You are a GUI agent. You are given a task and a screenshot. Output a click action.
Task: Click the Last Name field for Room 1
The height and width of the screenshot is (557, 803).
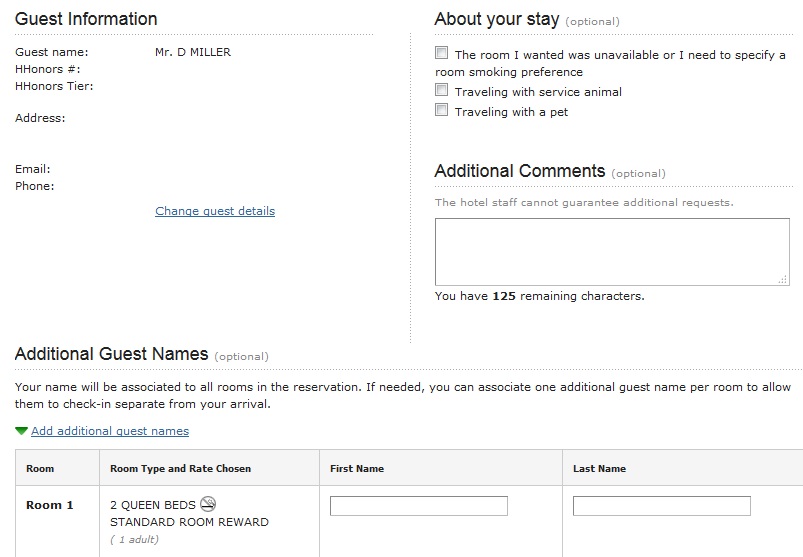click(661, 506)
